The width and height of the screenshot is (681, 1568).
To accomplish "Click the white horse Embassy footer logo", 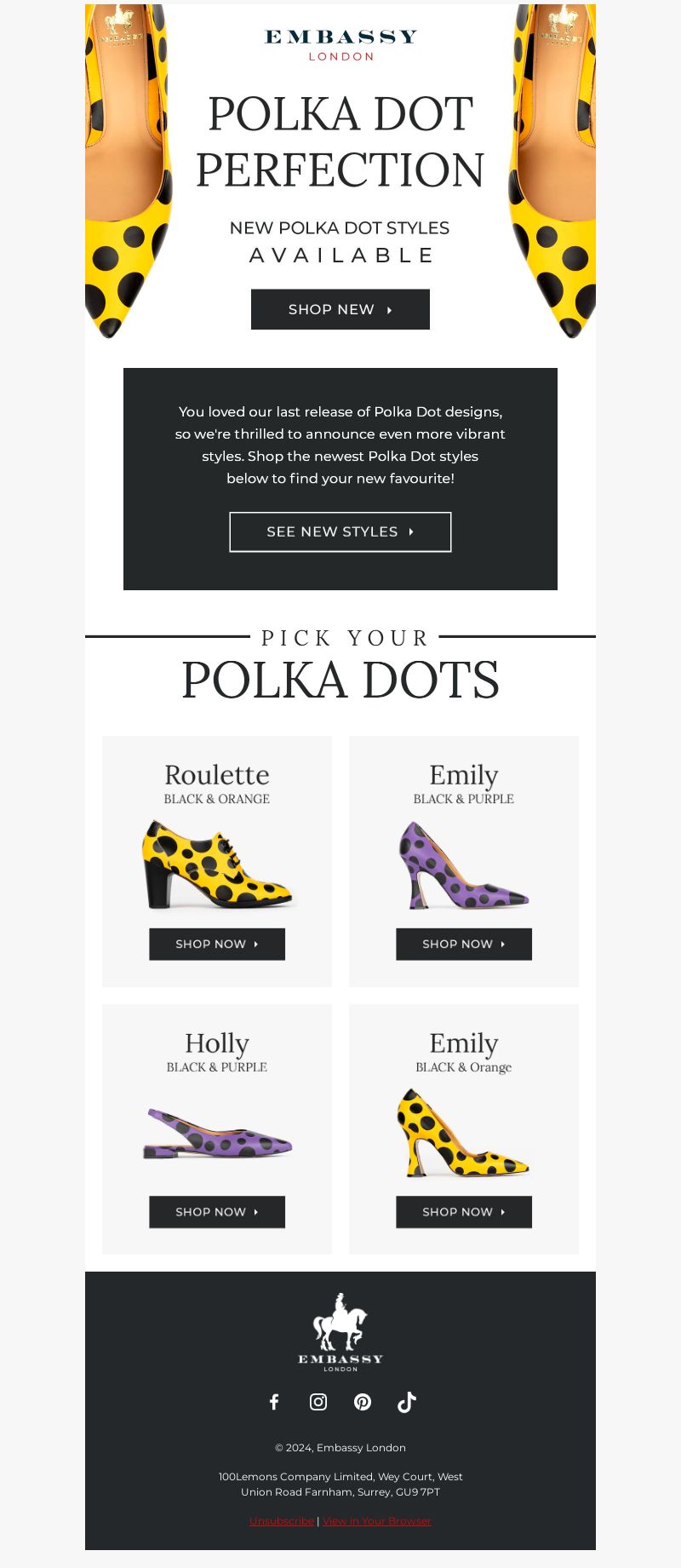I will click(340, 1332).
